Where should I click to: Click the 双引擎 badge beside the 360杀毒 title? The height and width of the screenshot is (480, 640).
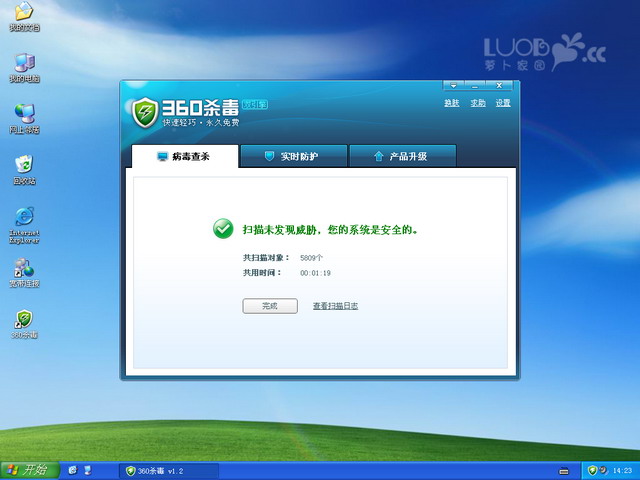coord(255,104)
